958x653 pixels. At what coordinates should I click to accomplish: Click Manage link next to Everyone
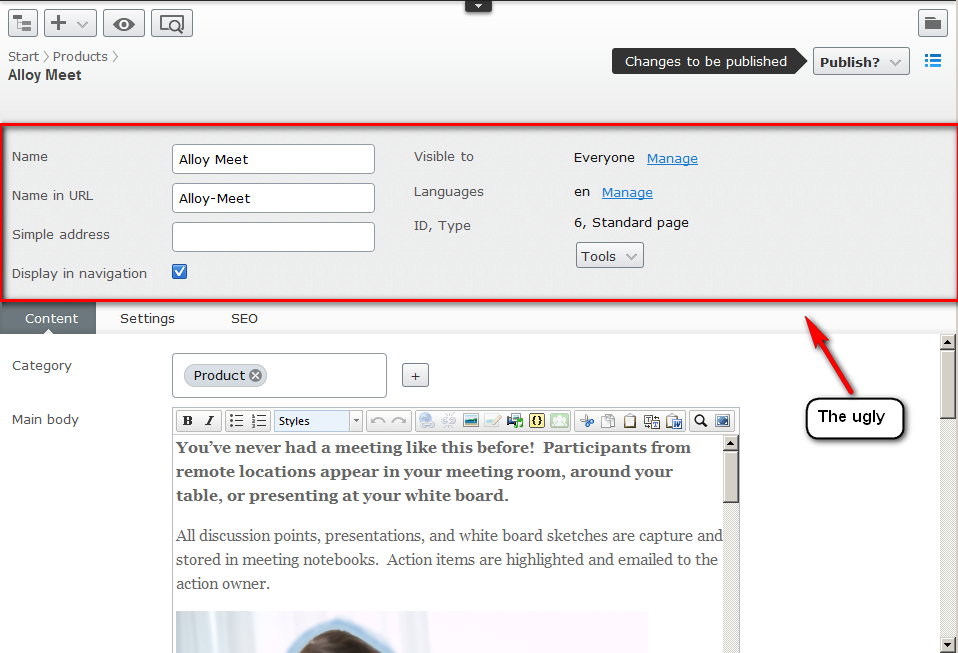[672, 159]
